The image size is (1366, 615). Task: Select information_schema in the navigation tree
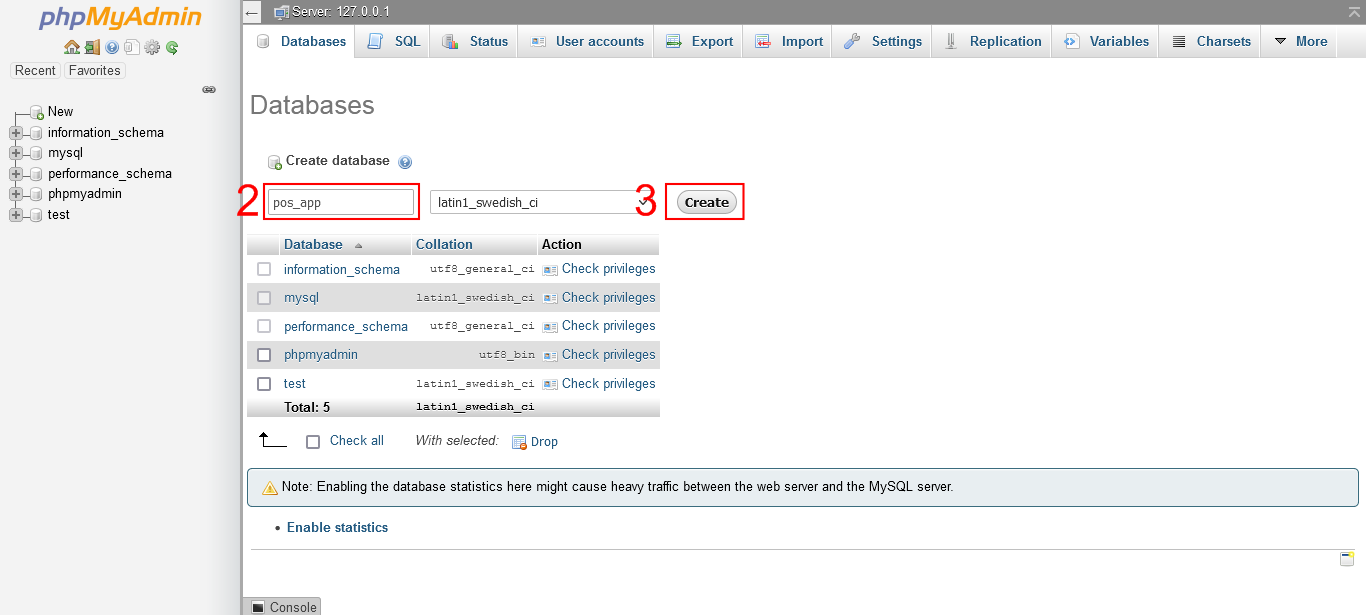pyautogui.click(x=106, y=133)
